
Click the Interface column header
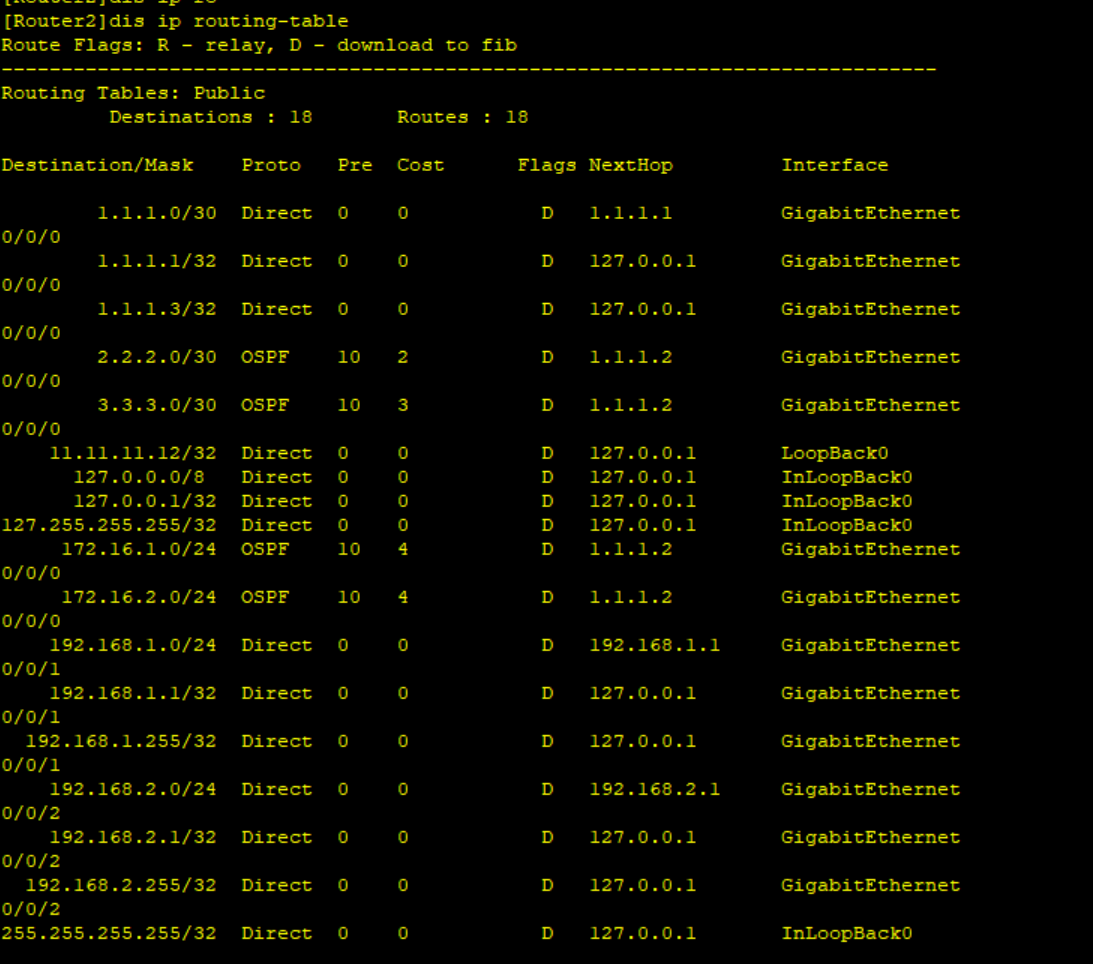[x=834, y=165]
